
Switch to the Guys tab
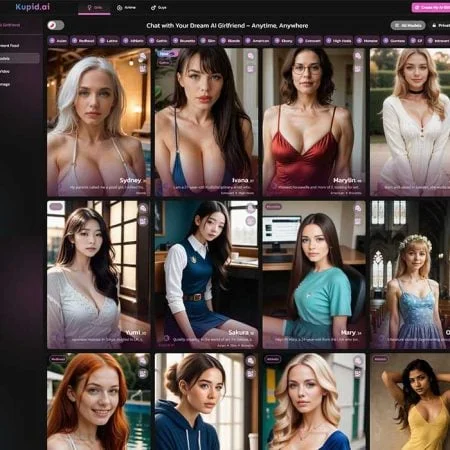coord(159,7)
